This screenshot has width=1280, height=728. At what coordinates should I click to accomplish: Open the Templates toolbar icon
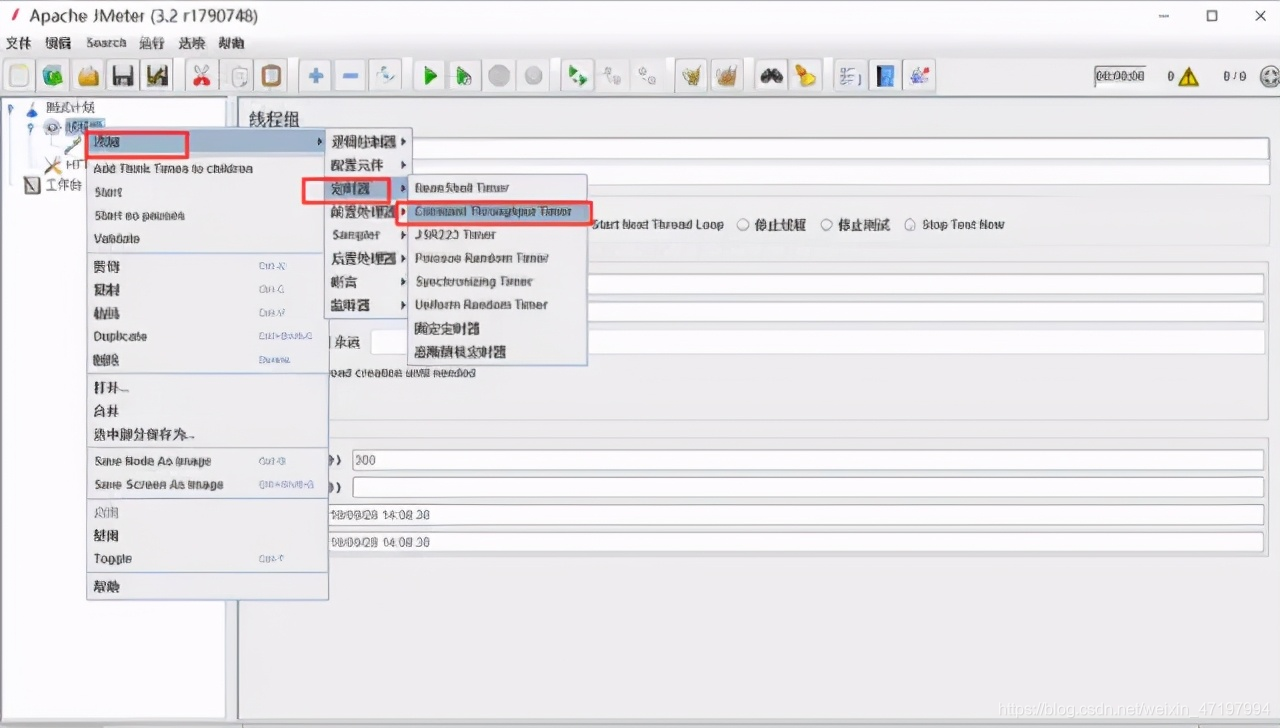54,75
